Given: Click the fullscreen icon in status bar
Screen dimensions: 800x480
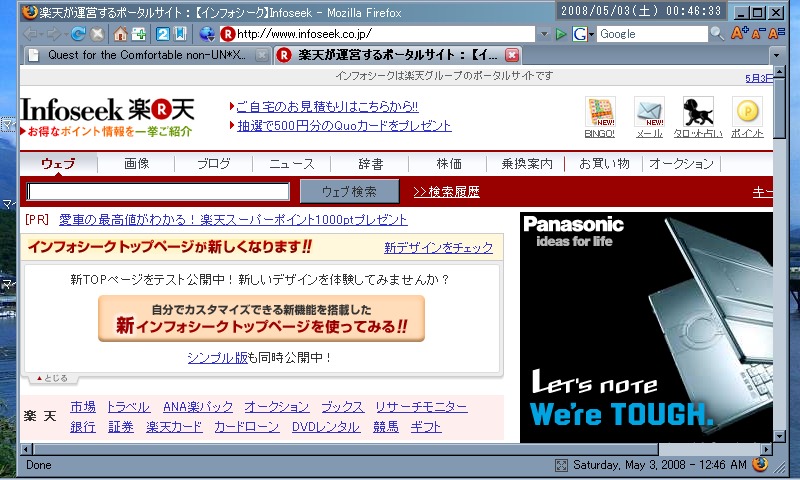Looking at the screenshot, I should point(562,465).
